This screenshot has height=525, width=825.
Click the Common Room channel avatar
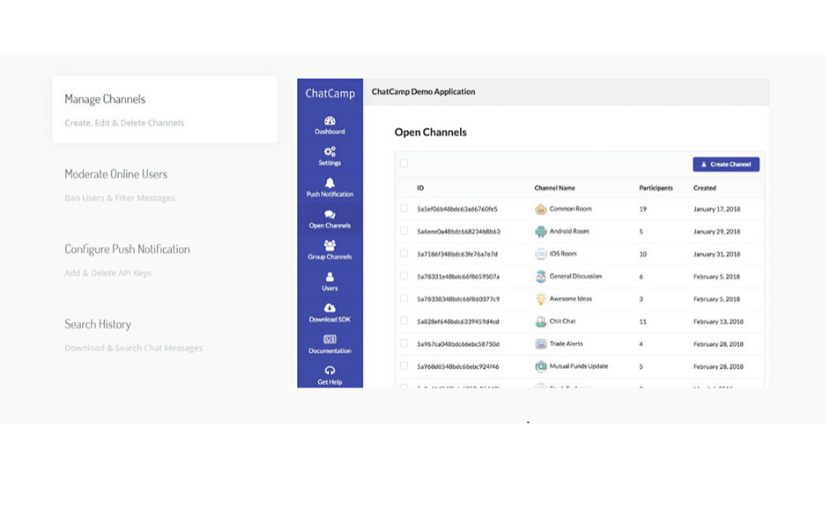[x=540, y=209]
